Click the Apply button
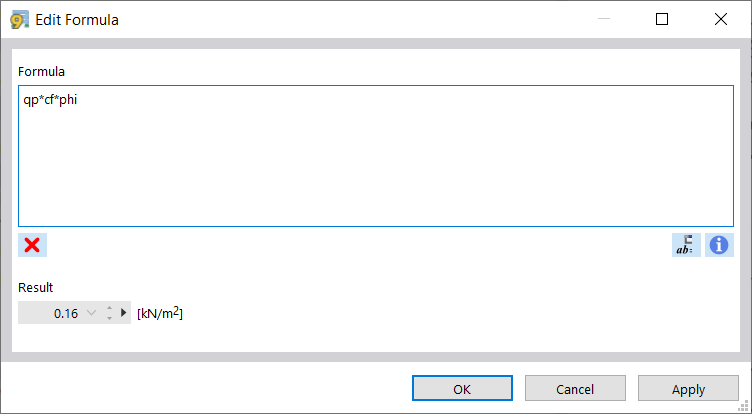This screenshot has height=414, width=752. (x=688, y=389)
